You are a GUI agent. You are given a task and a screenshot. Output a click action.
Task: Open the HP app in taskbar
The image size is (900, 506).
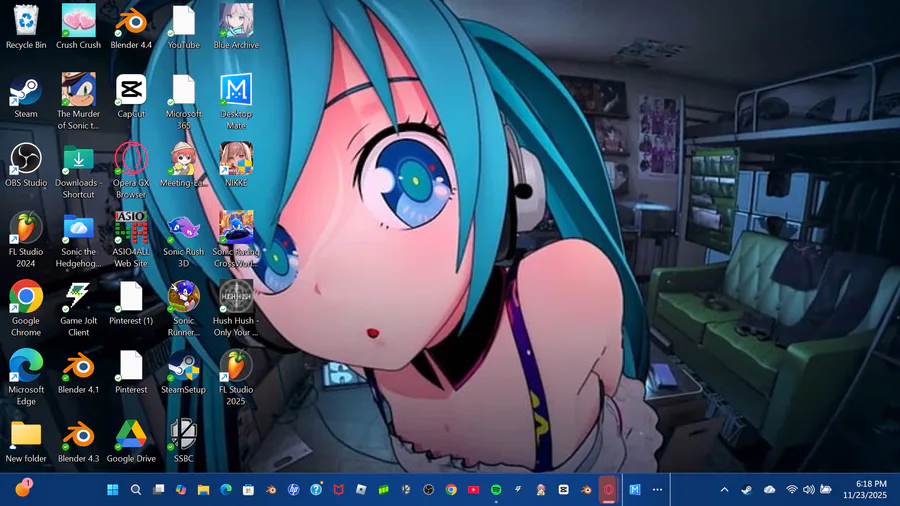point(293,489)
